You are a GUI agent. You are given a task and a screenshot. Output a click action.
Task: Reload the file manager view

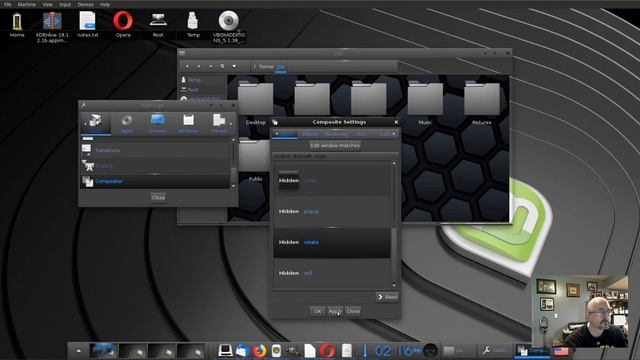(x=222, y=66)
